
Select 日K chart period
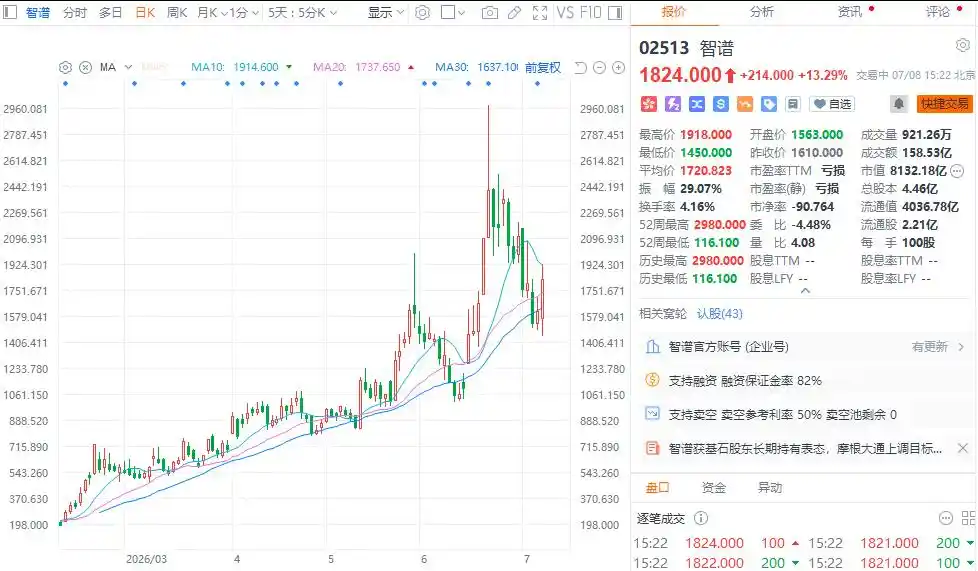coord(145,12)
